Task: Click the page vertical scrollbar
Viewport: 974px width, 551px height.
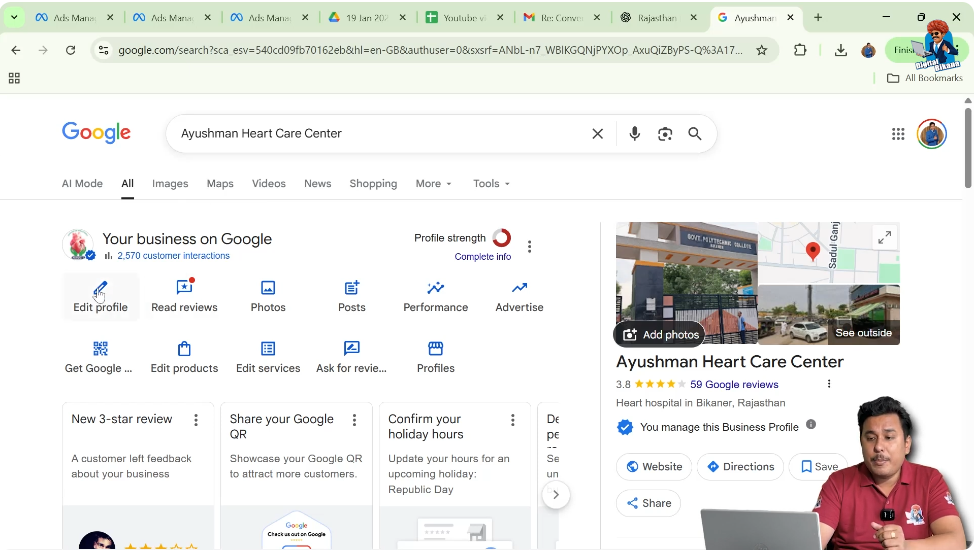Action: click(968, 148)
